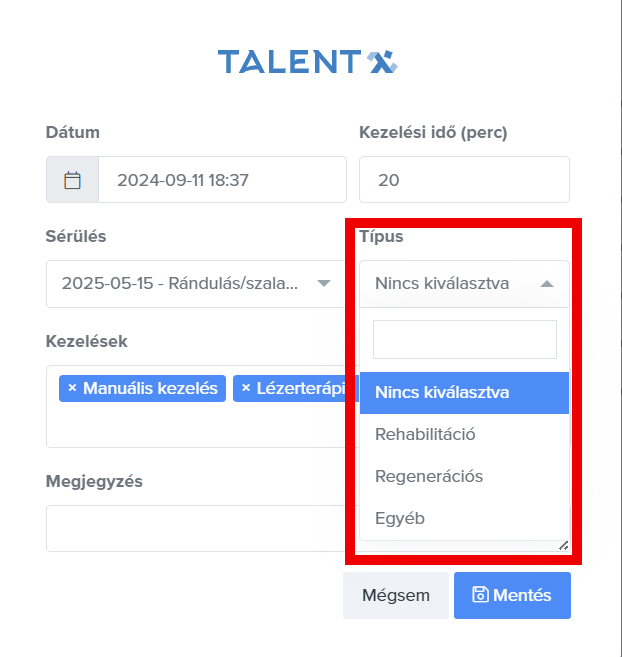Click the Lézerterápia tag label text
Viewport: 622px width, 657px height.
tap(301, 388)
